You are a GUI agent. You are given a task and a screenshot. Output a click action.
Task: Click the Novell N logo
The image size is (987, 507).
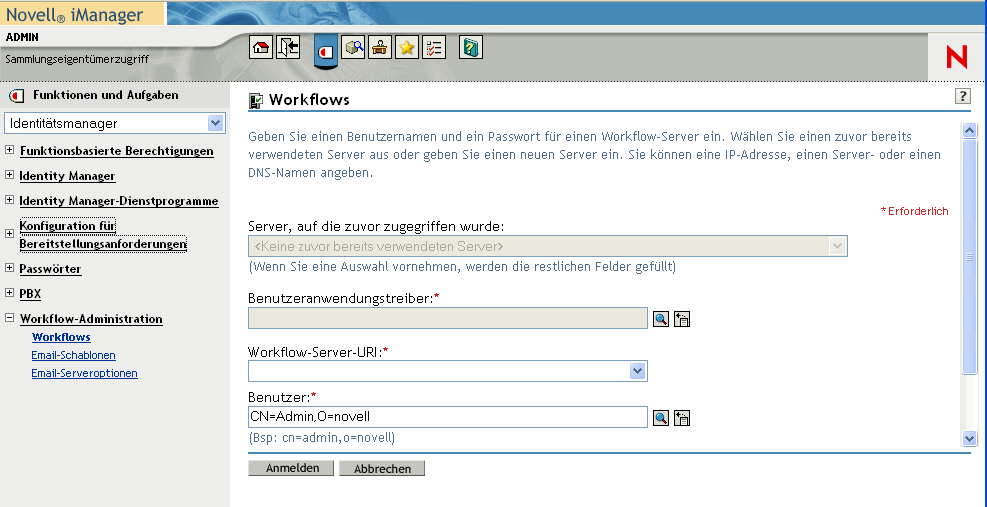957,57
